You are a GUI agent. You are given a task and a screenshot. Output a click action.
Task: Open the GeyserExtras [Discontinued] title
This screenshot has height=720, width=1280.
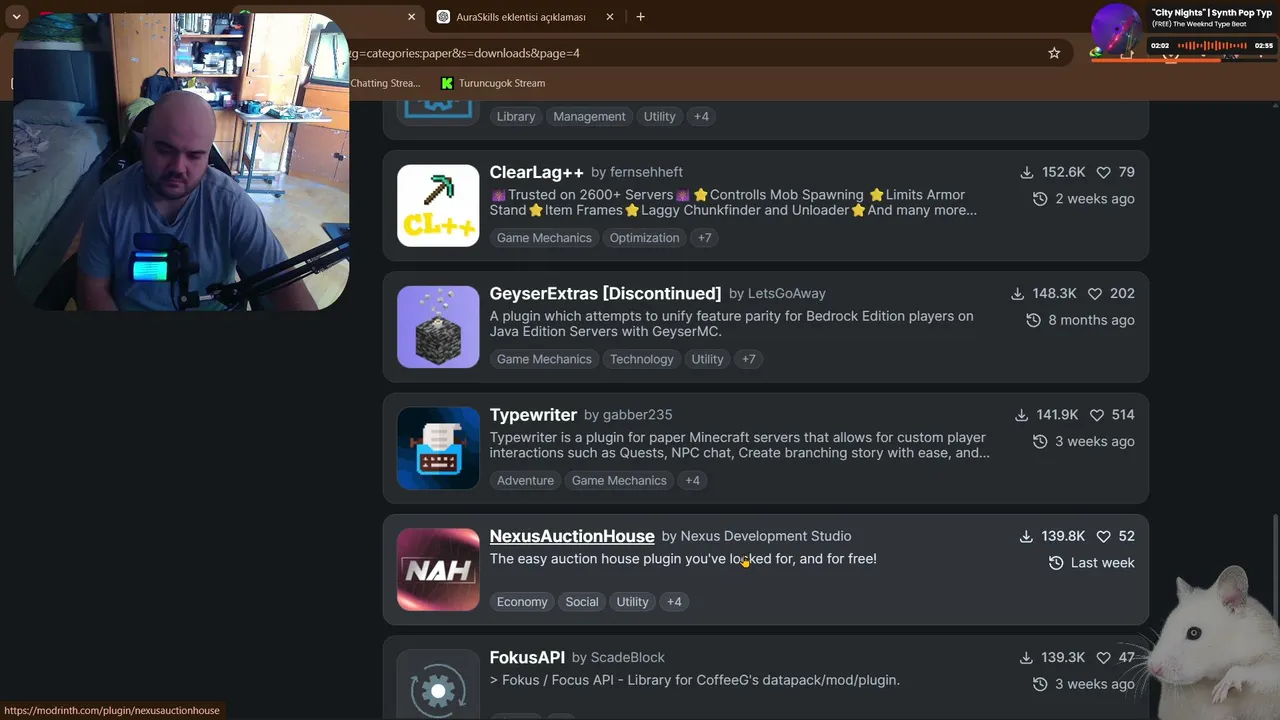pyautogui.click(x=605, y=294)
